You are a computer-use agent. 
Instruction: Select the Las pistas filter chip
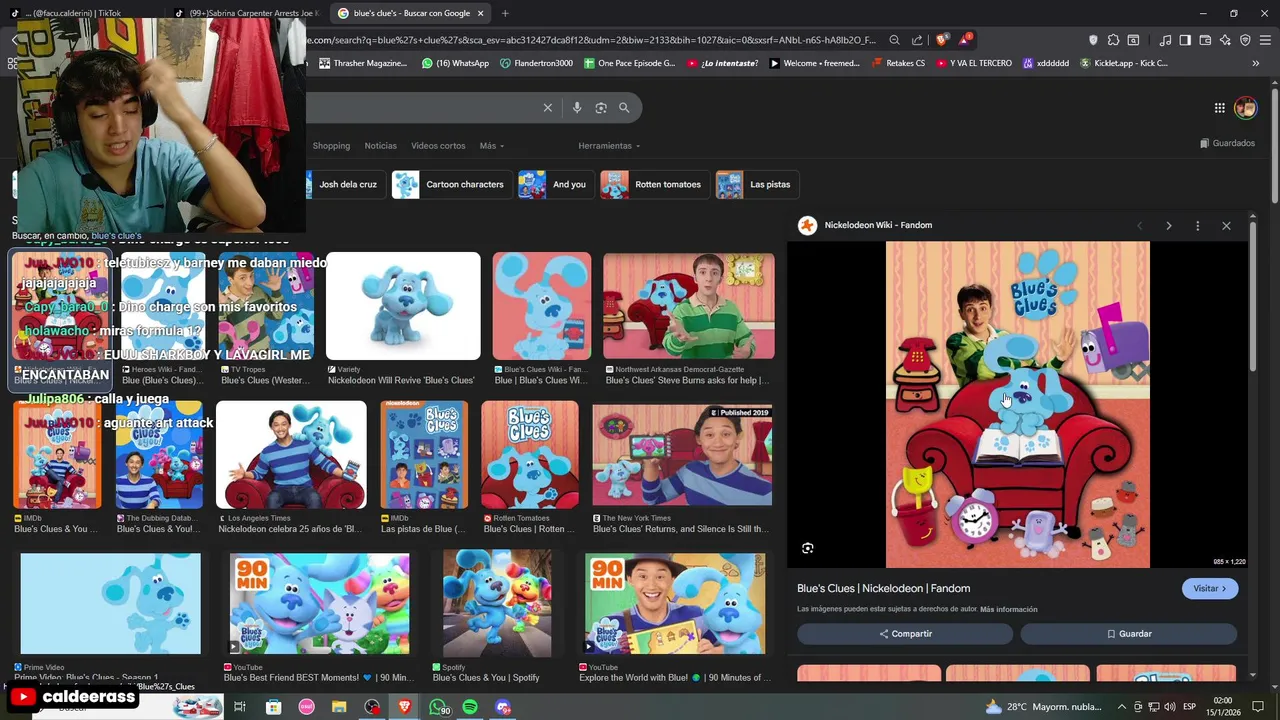756,185
